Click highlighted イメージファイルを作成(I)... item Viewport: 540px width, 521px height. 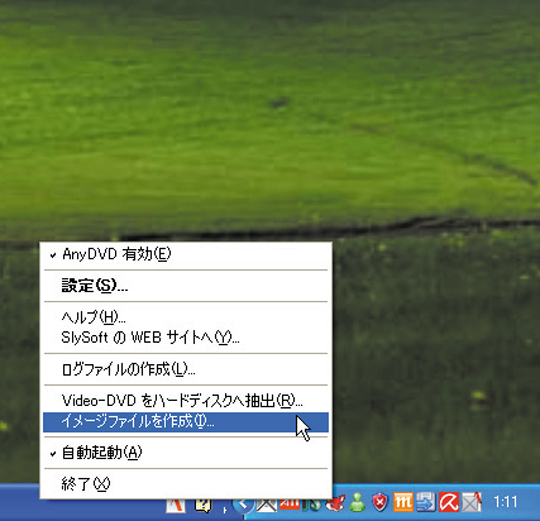[x=186, y=422]
